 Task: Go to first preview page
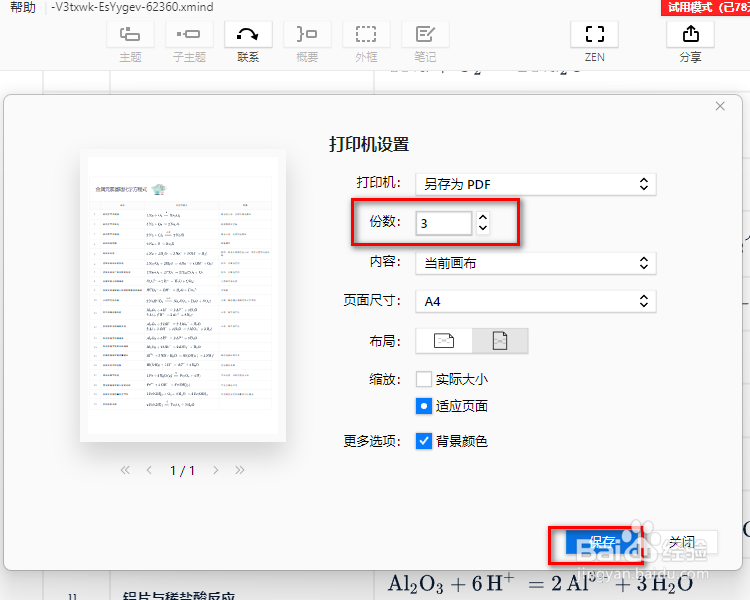pos(125,470)
